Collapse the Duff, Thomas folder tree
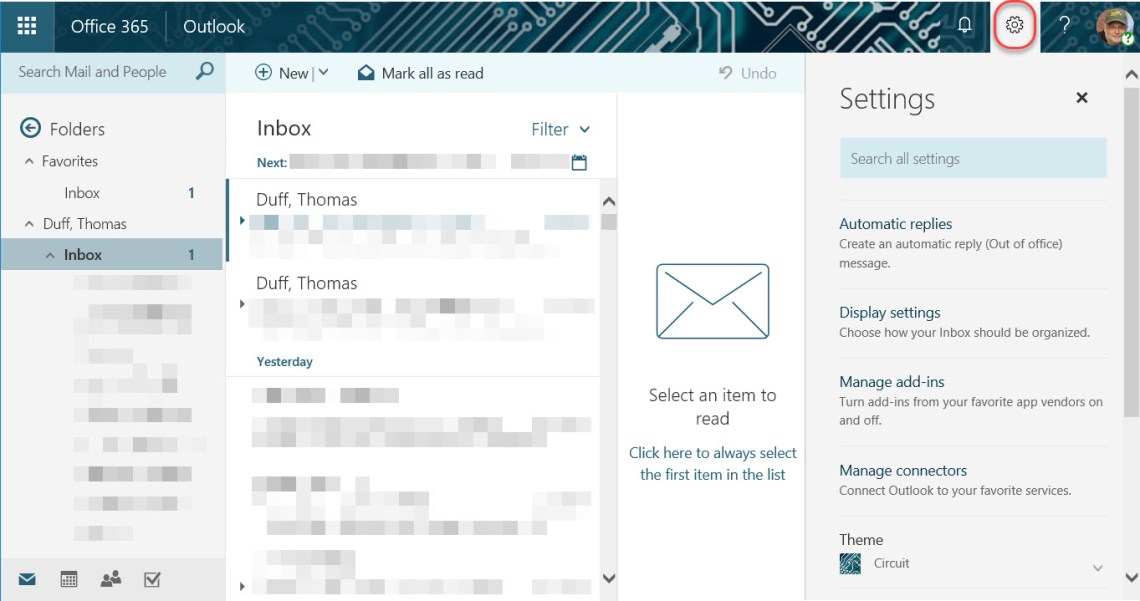 click(x=30, y=223)
